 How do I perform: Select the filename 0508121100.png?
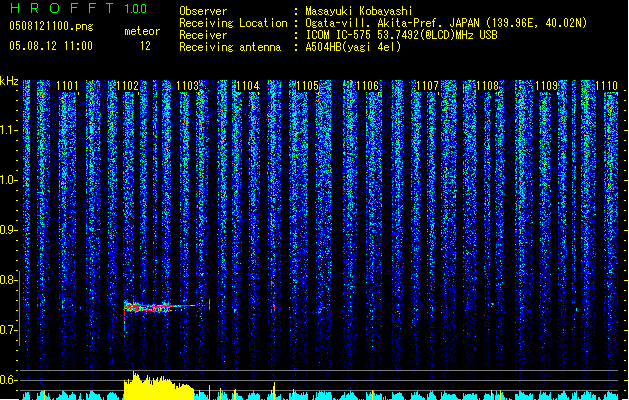[51, 26]
